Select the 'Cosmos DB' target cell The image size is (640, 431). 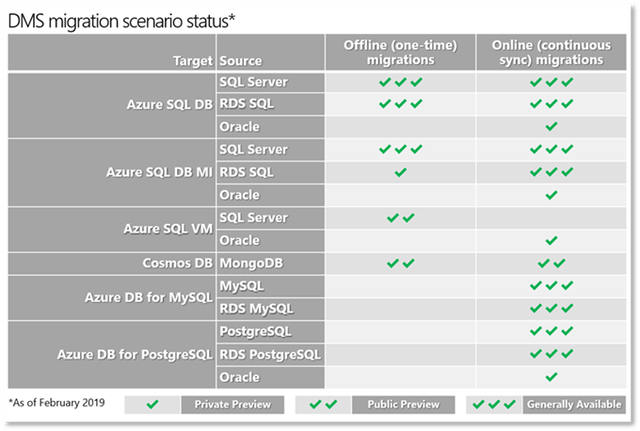click(x=112, y=263)
